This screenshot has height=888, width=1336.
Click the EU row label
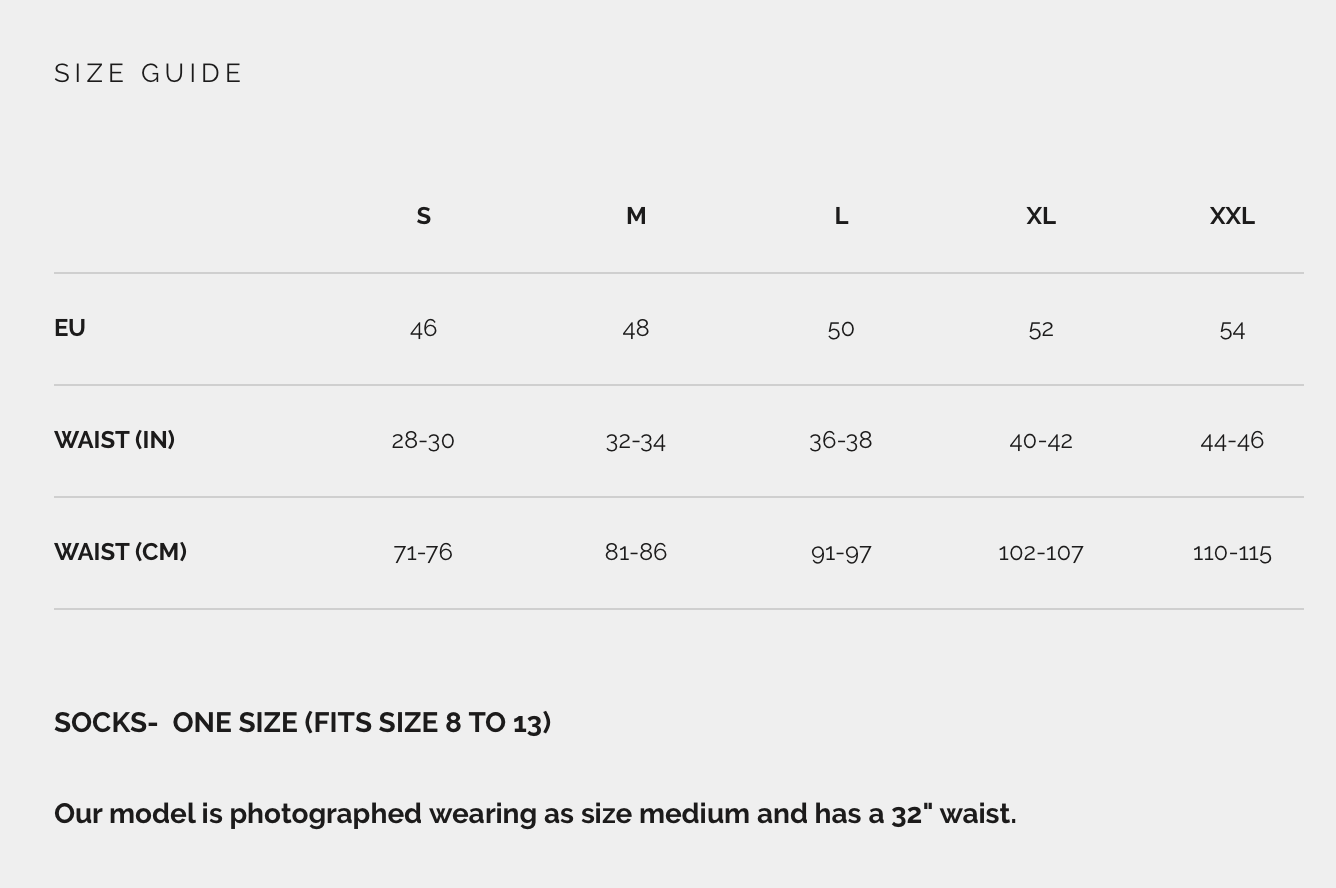pyautogui.click(x=70, y=328)
